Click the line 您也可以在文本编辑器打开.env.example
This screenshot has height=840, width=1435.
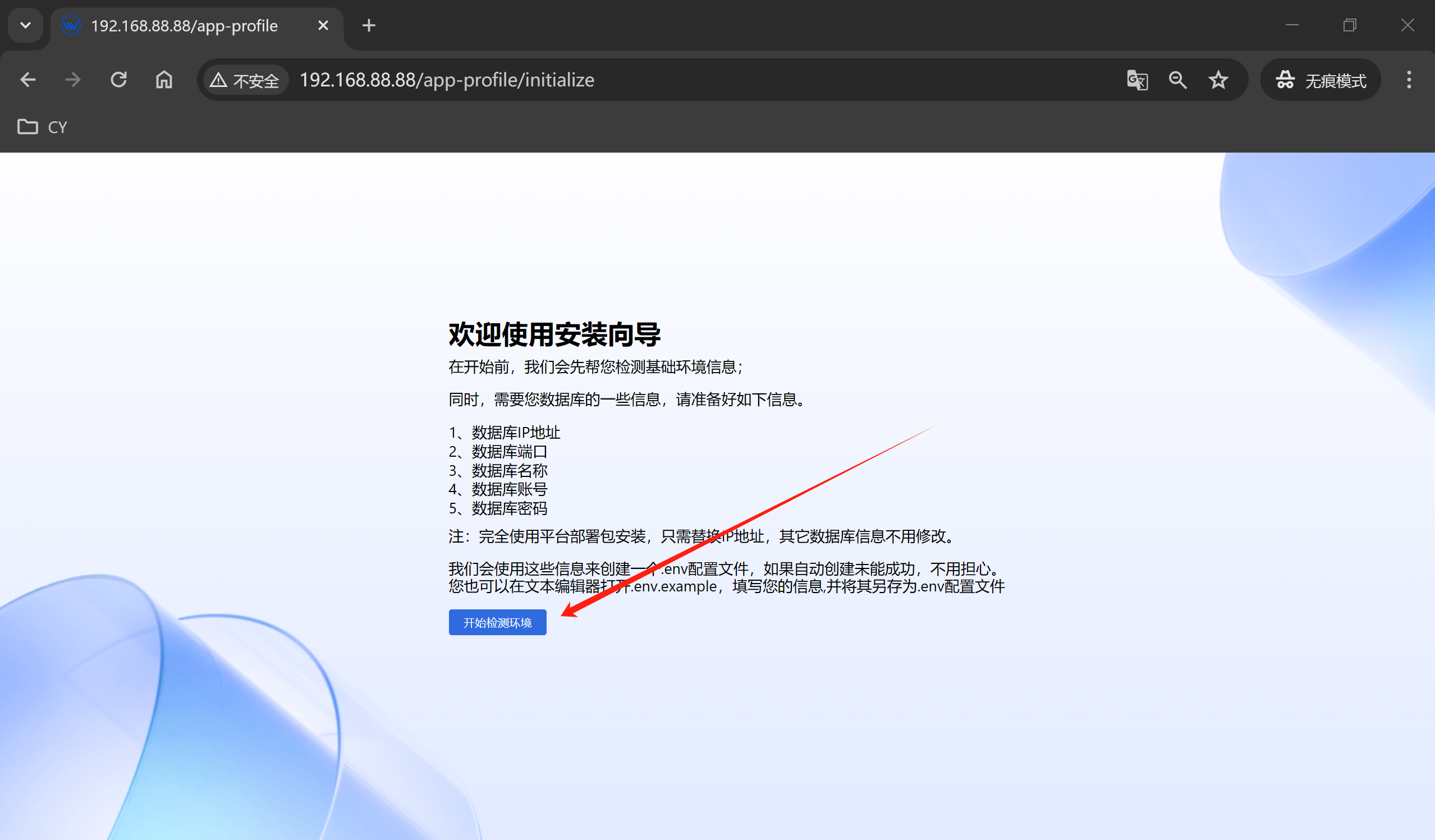[727, 586]
